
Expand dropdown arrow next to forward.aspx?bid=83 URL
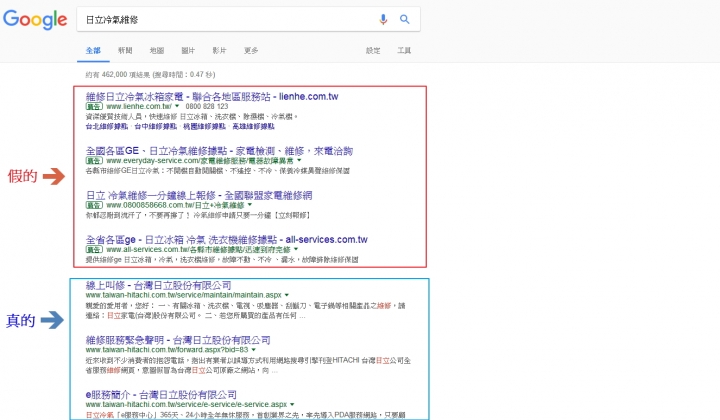click(253, 350)
